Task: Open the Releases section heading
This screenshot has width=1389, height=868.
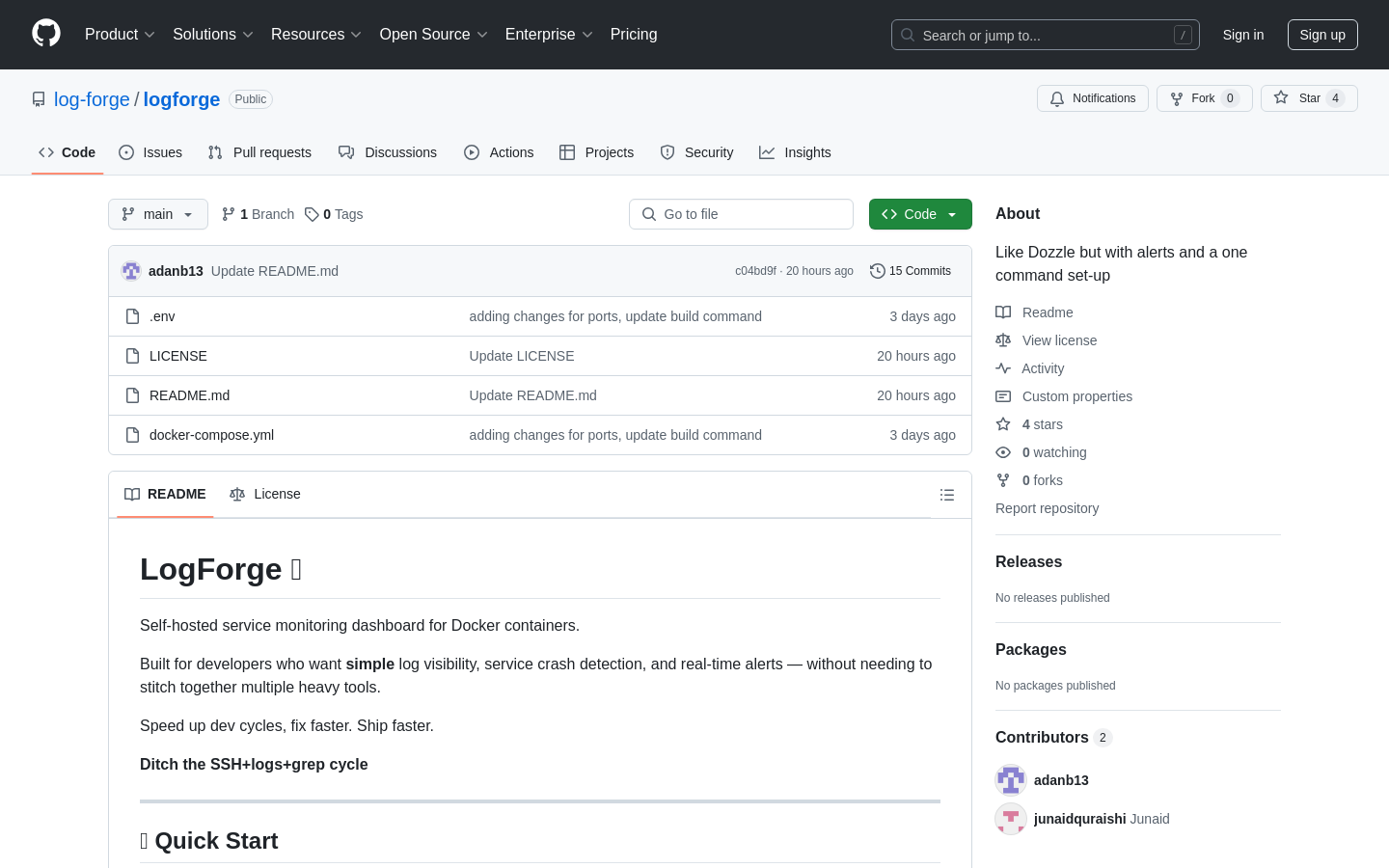Action: 1028,561
